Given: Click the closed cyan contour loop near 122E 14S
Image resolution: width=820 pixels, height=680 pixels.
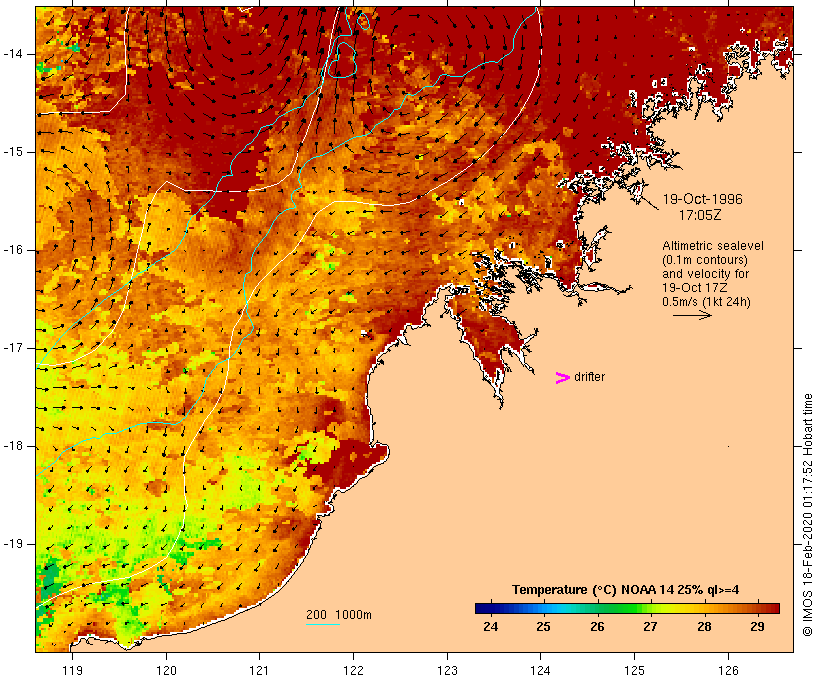Looking at the screenshot, I should (343, 60).
